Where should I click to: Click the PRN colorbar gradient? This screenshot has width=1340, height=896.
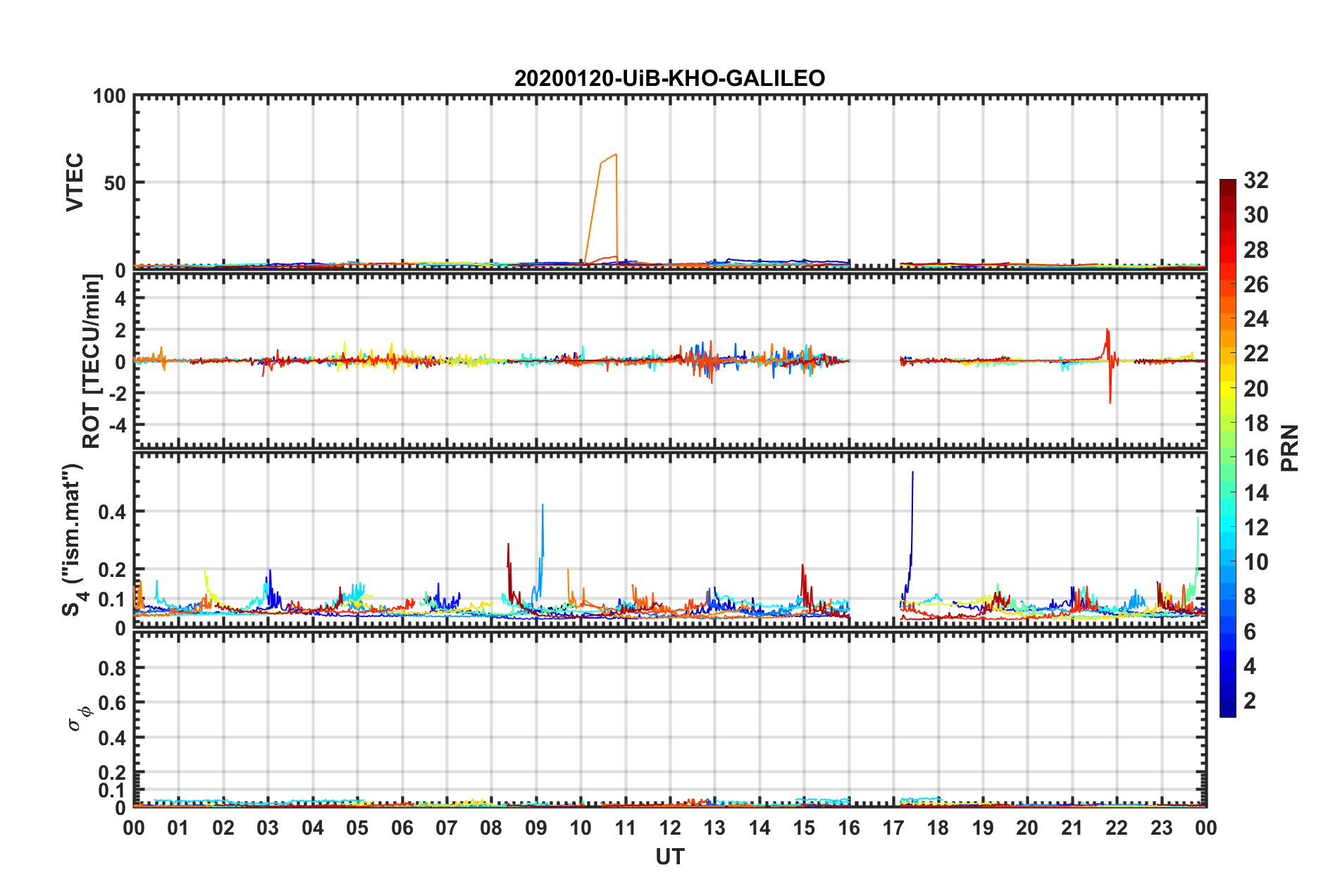coord(1227,448)
